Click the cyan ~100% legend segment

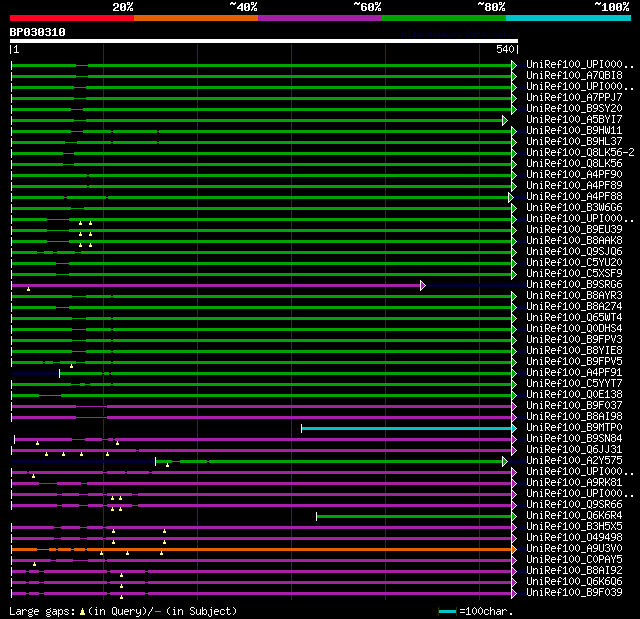coord(569,18)
